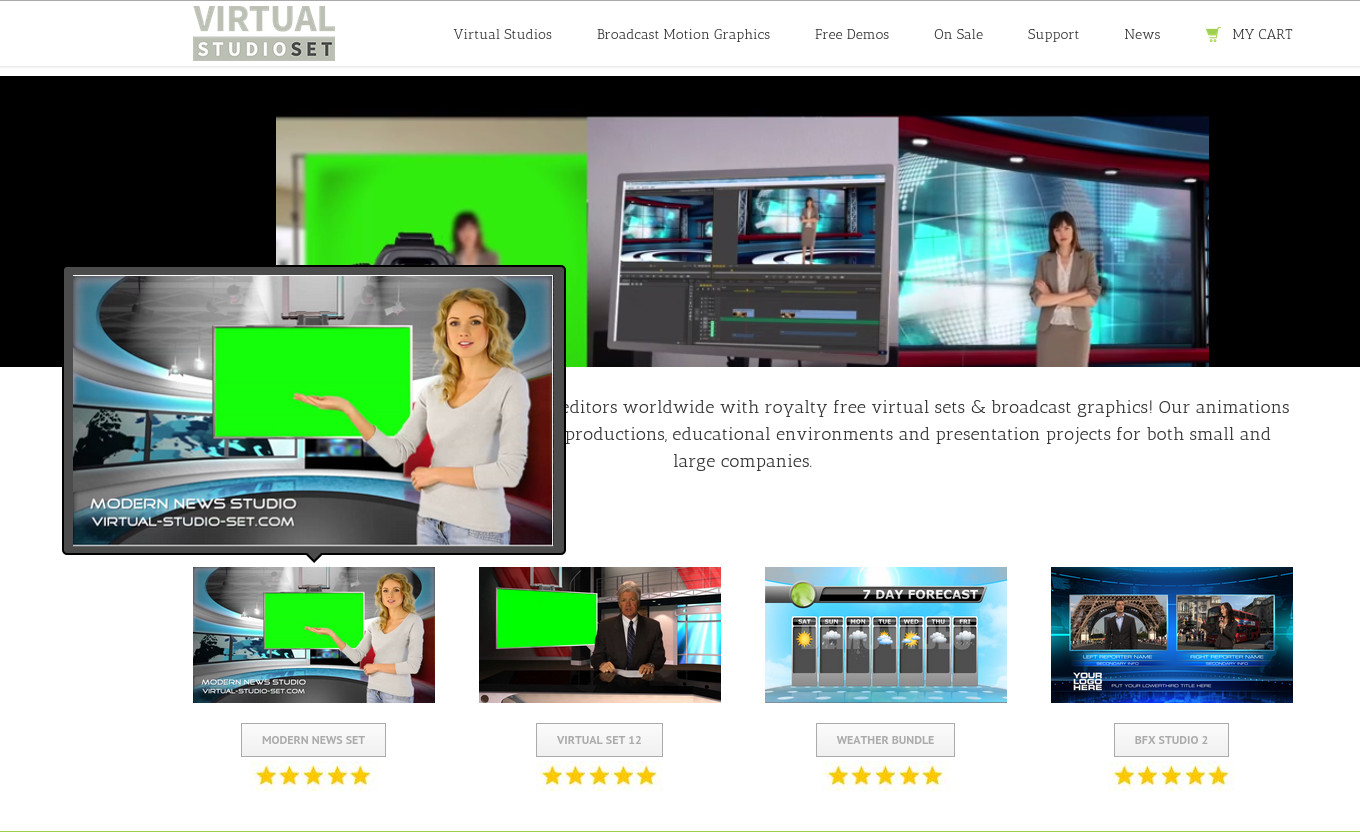This screenshot has height=832, width=1360.
Task: Visit the News section
Action: click(1142, 34)
